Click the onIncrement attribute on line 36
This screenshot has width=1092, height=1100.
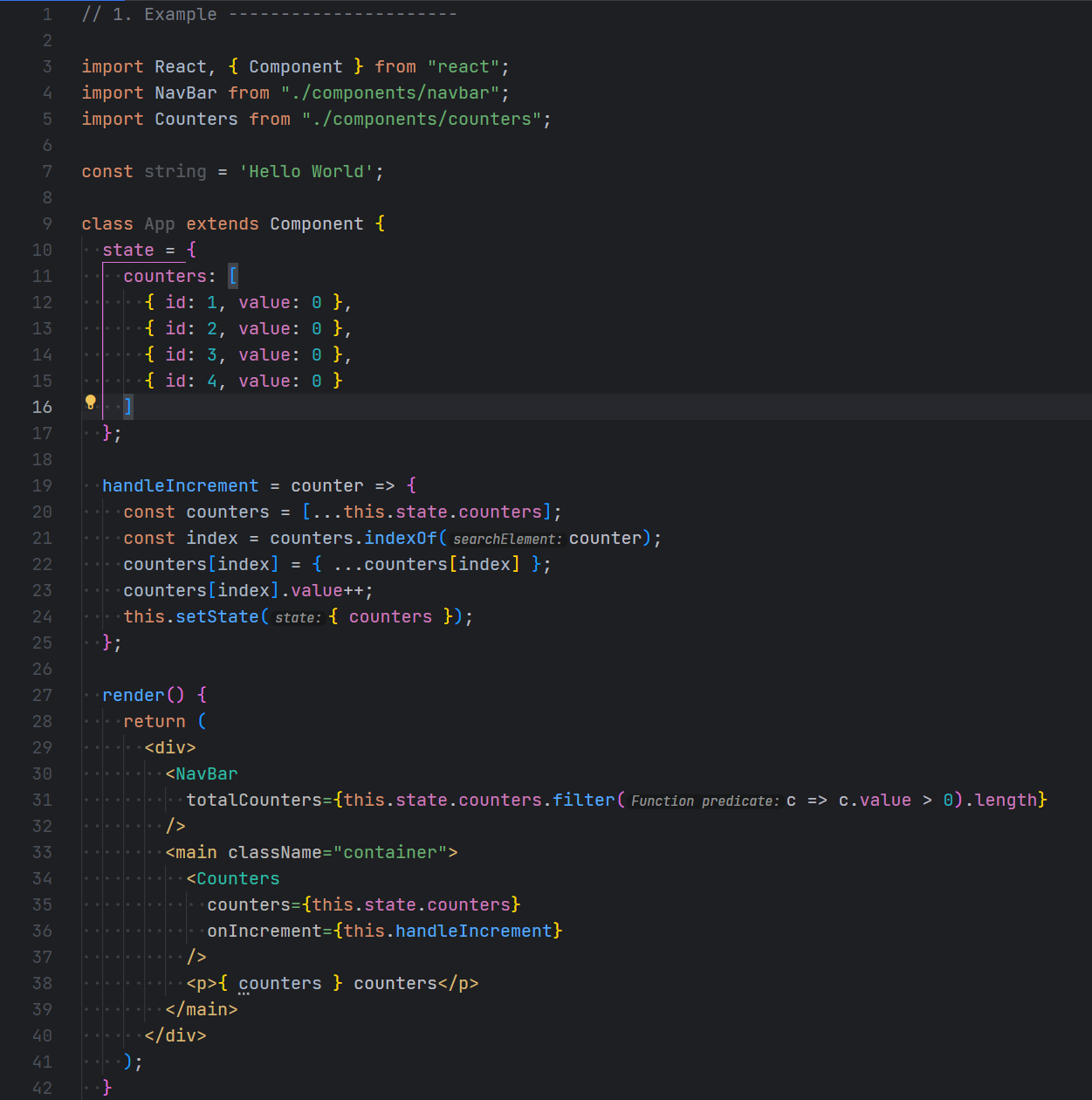264,931
